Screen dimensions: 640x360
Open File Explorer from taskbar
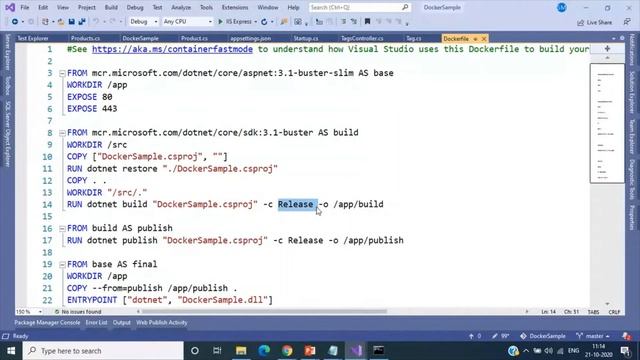click(x=241, y=351)
